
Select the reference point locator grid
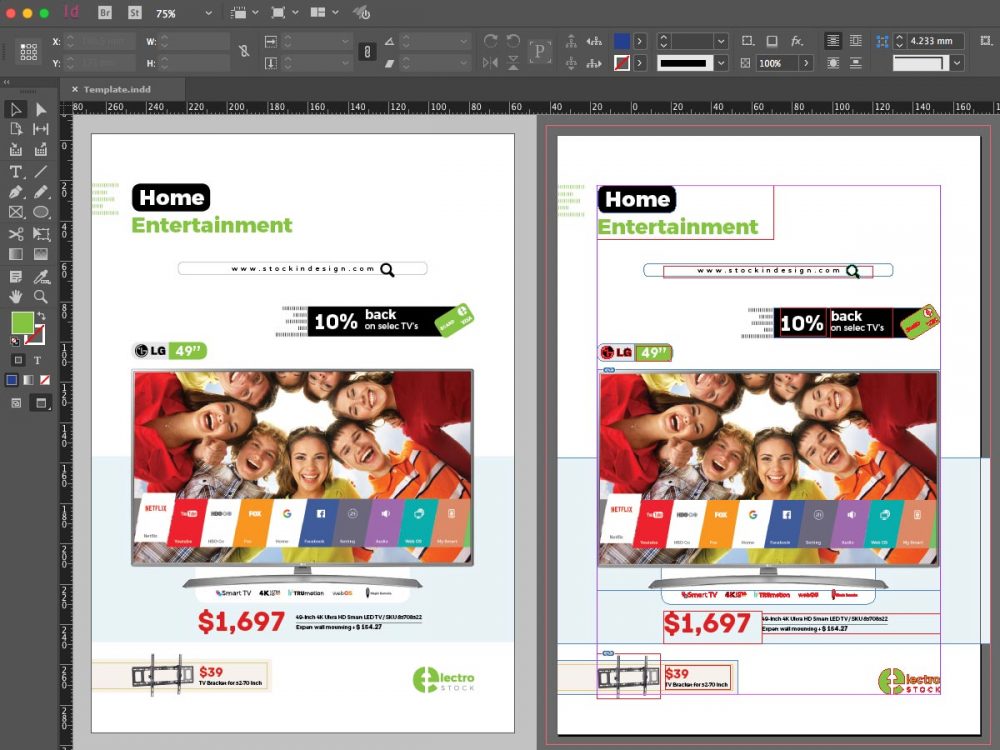(x=29, y=52)
